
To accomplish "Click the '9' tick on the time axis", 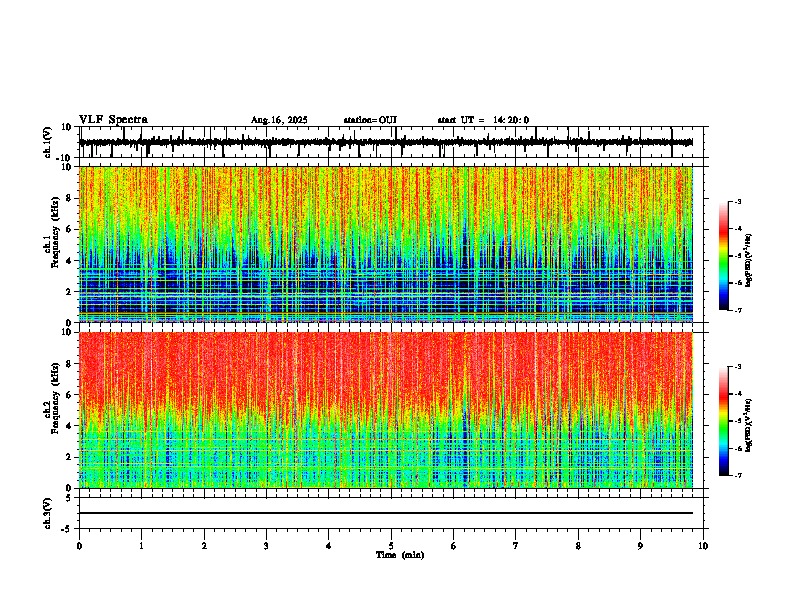I will (x=640, y=546).
